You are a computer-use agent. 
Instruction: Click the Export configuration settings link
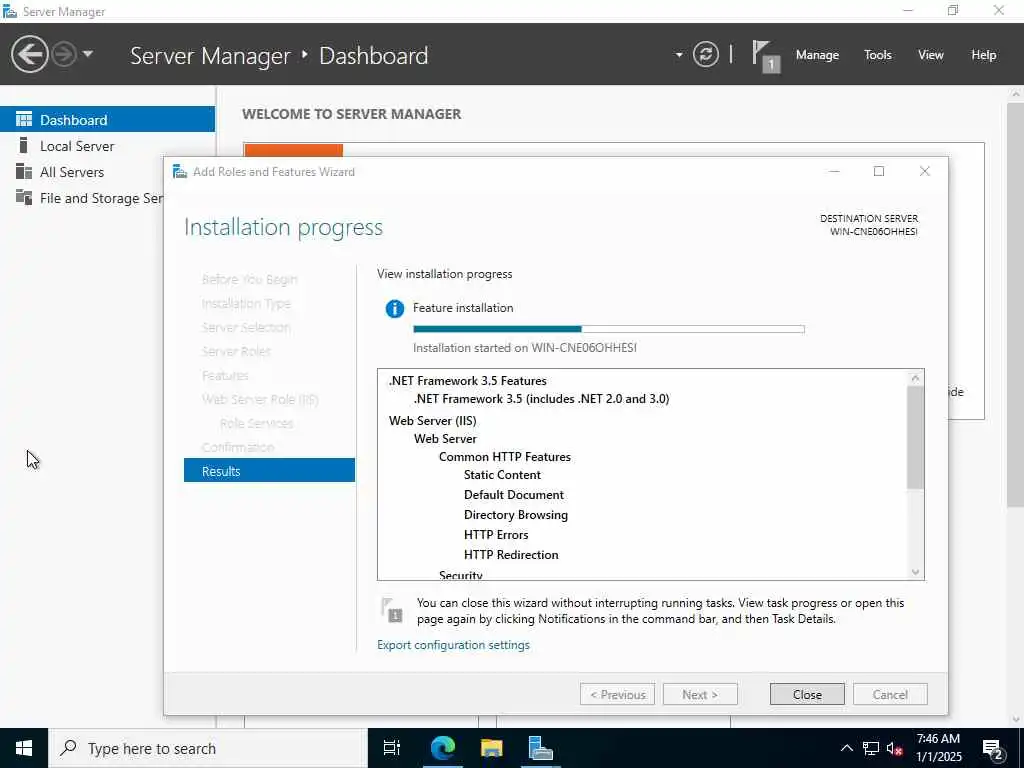click(x=453, y=645)
